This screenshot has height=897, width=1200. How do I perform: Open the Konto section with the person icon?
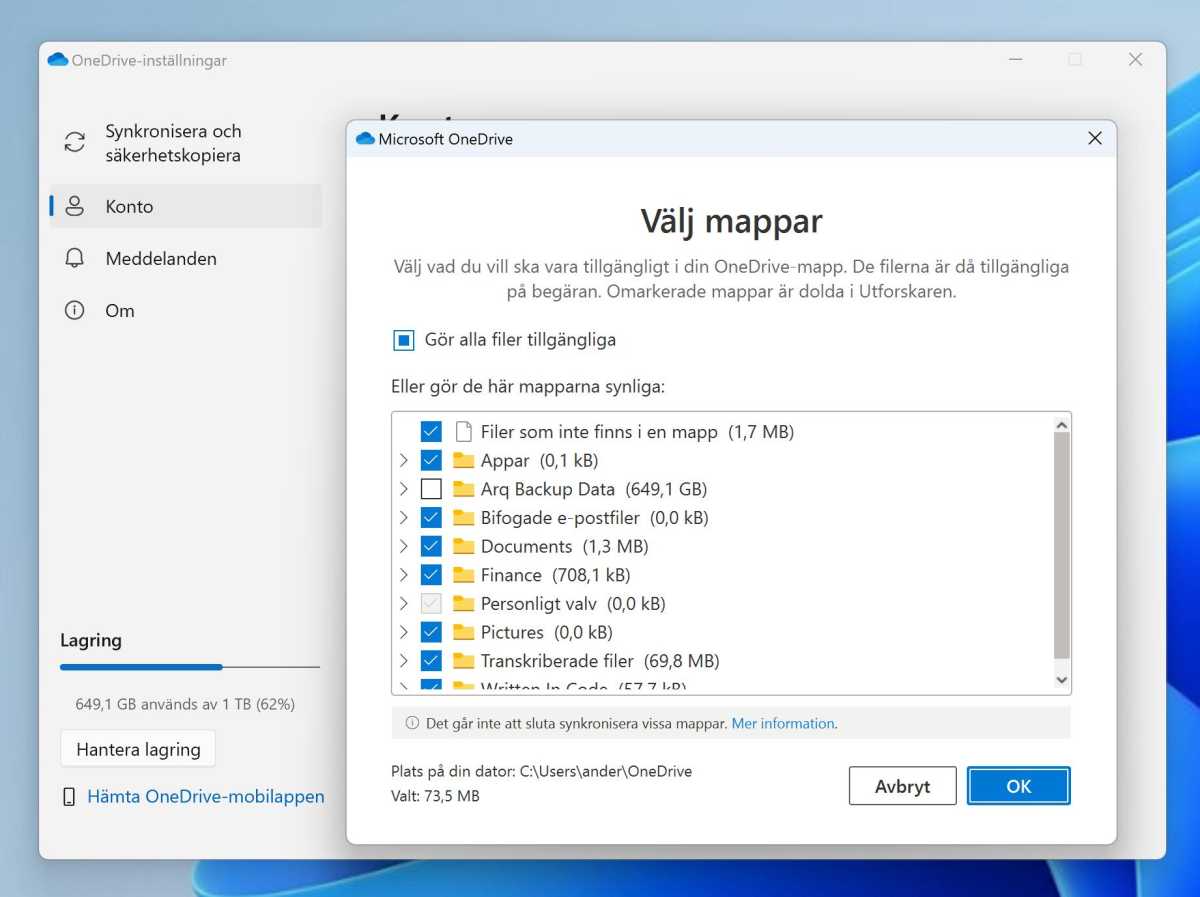(75, 206)
